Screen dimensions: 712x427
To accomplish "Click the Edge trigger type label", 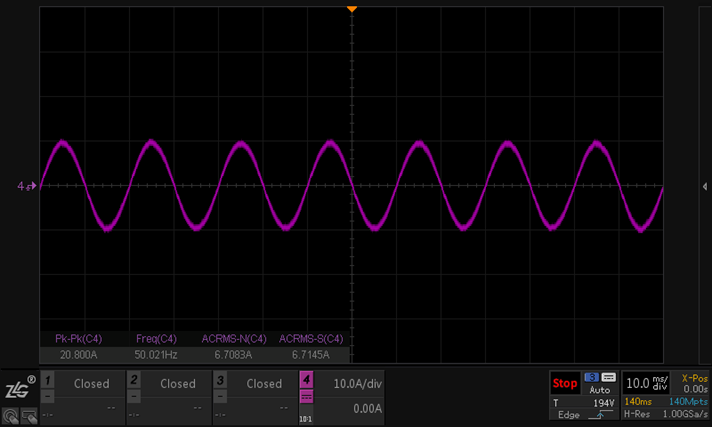I will [x=568, y=415].
